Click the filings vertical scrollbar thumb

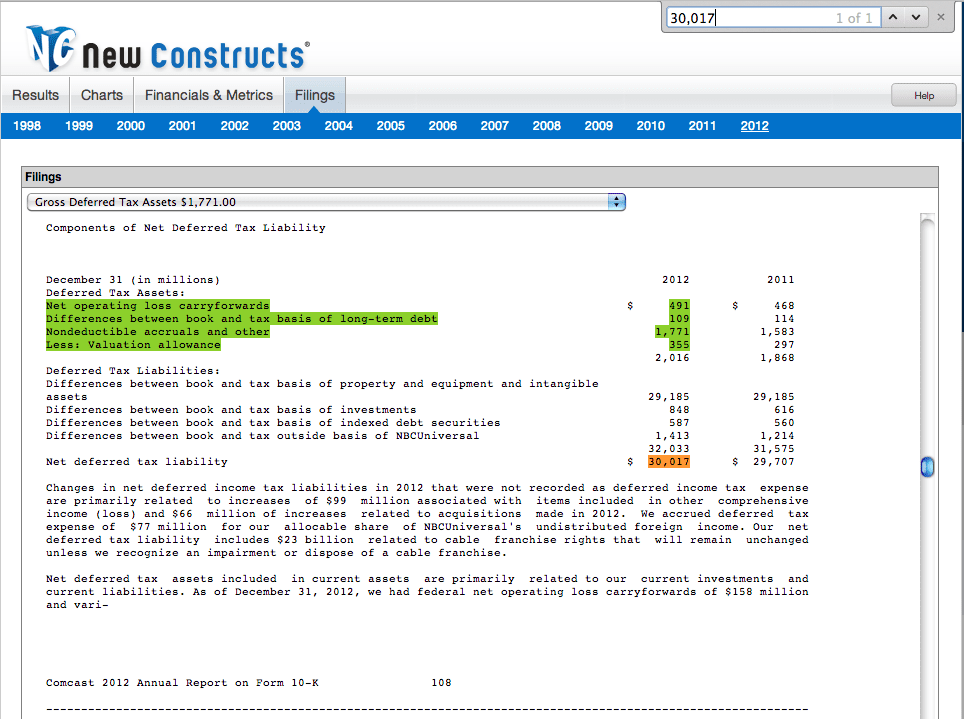click(927, 467)
